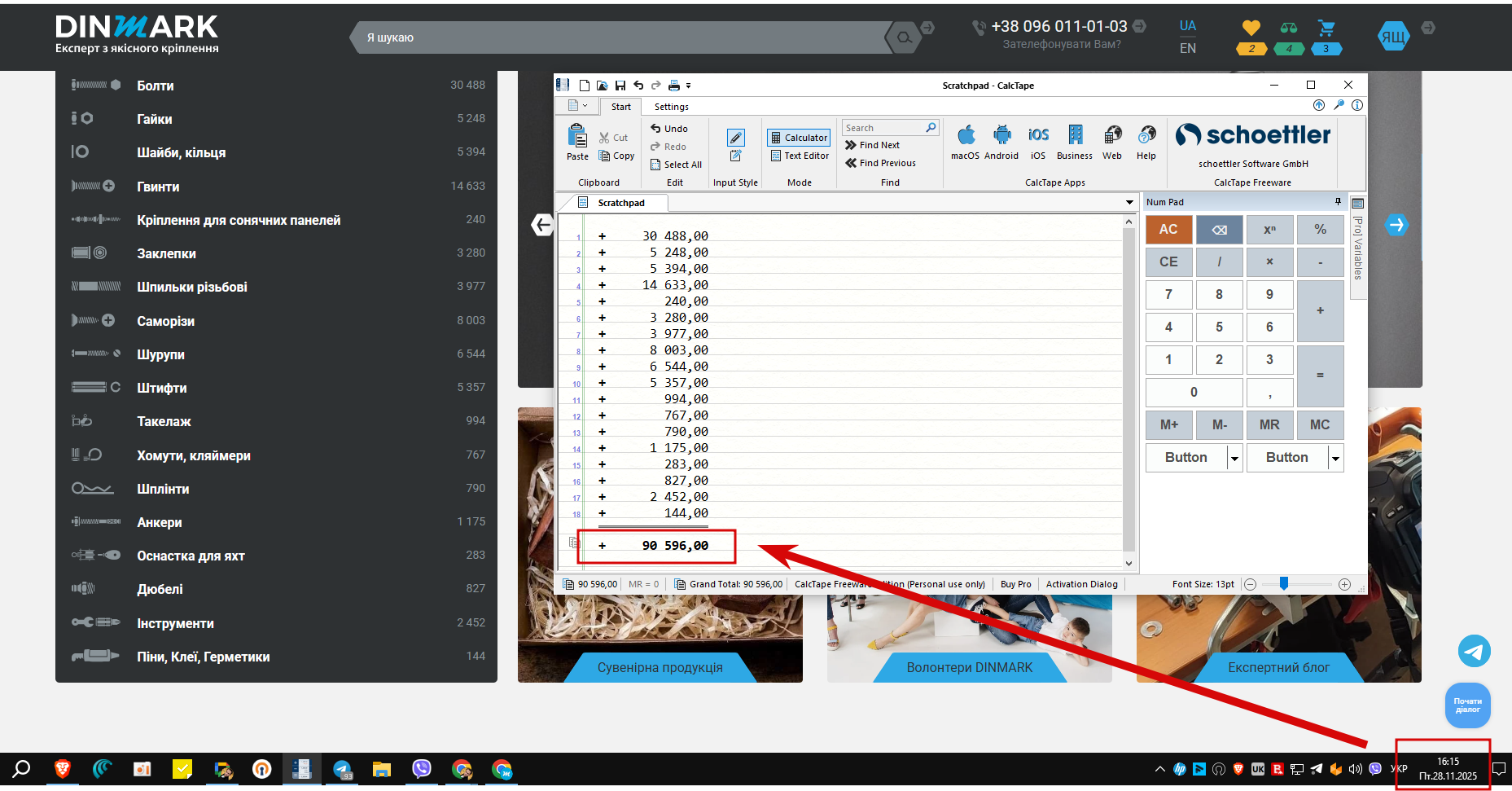Click the key icon at ribbon right
The height and width of the screenshot is (791, 1512).
click(1339, 105)
